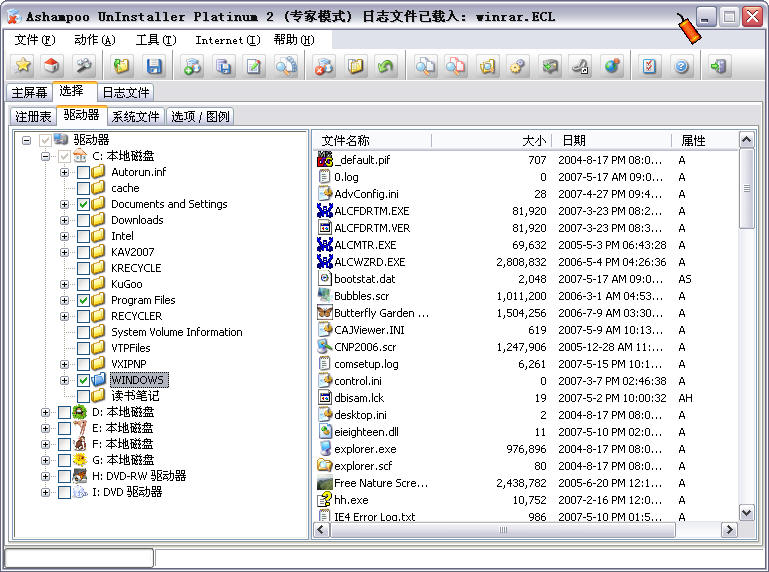Image resolution: width=769 pixels, height=572 pixels.
Task: Expand the Intel folder node
Action: [64, 236]
